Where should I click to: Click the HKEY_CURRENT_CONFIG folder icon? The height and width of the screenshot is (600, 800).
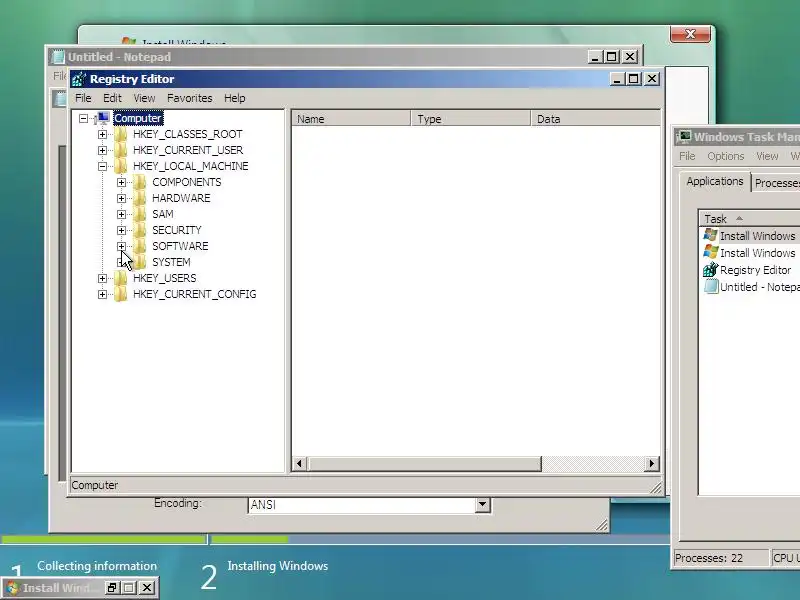click(x=121, y=294)
